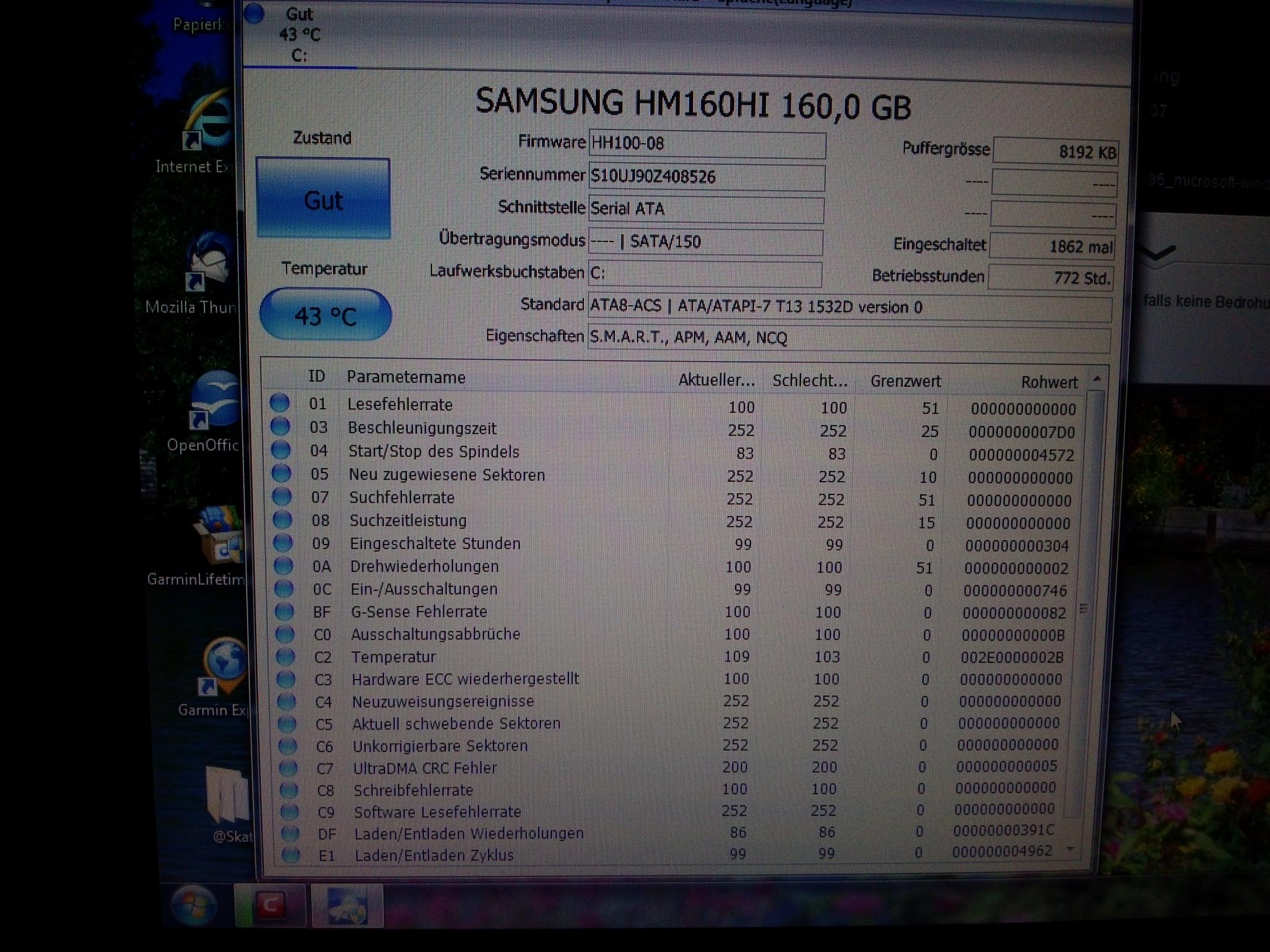Click the 43 °C temperature indicator

325,316
